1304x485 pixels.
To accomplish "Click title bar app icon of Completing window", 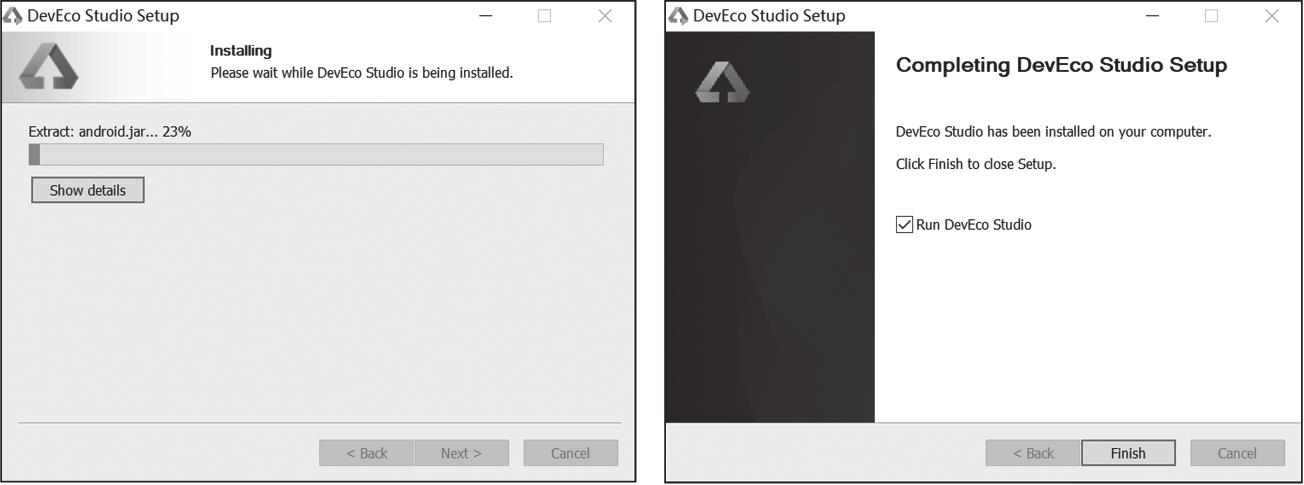I will pos(678,16).
